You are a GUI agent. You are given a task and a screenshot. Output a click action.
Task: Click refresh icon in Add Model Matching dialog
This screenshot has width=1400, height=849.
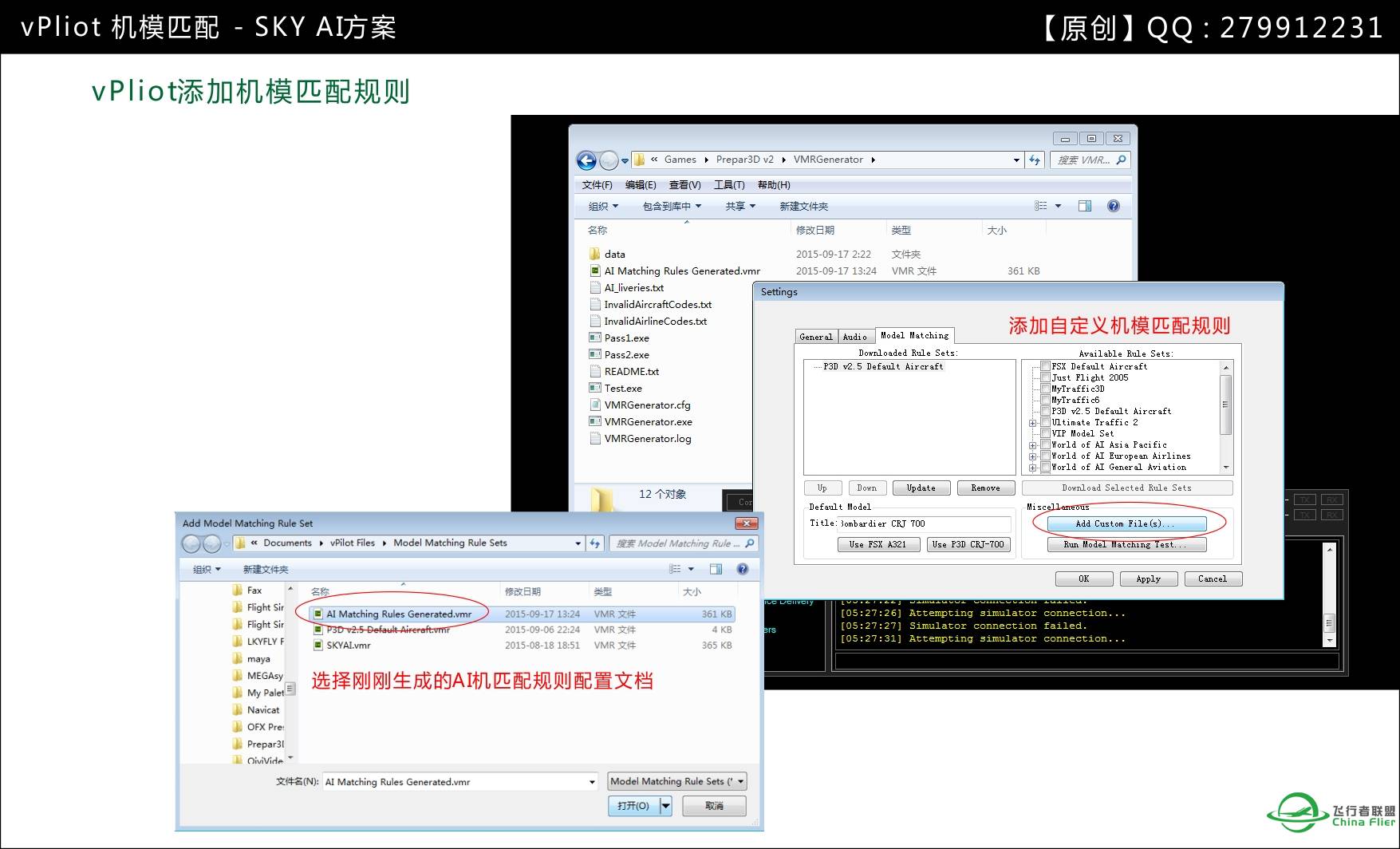(x=595, y=543)
